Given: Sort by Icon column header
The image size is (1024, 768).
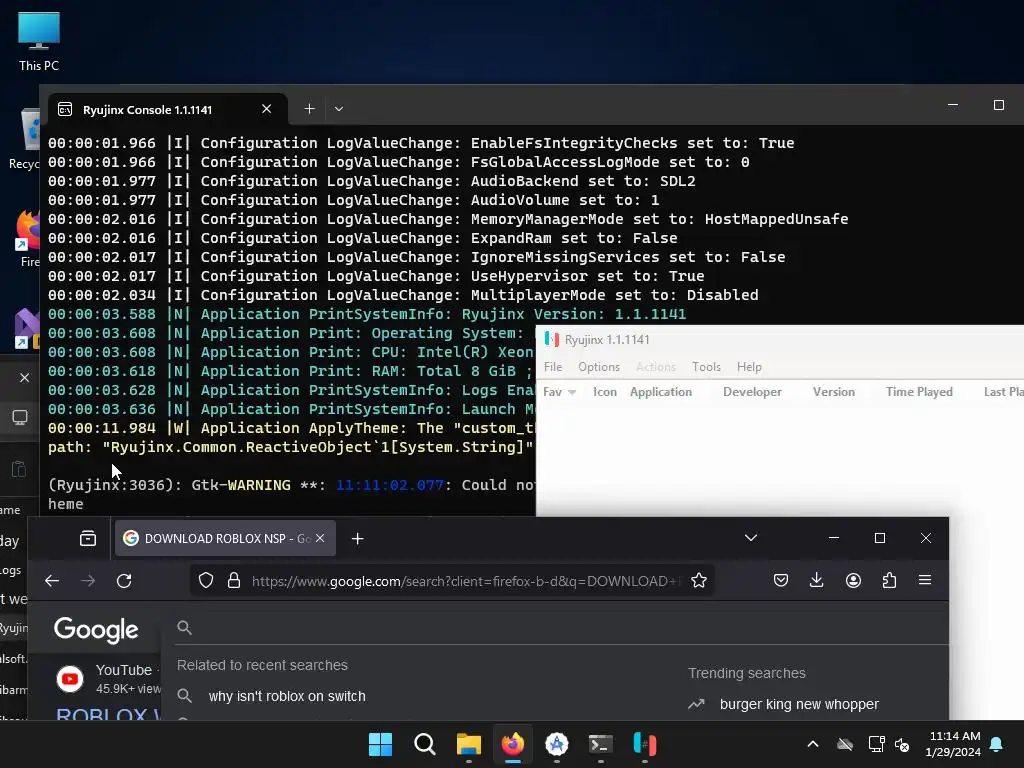Looking at the screenshot, I should pyautogui.click(x=605, y=392).
